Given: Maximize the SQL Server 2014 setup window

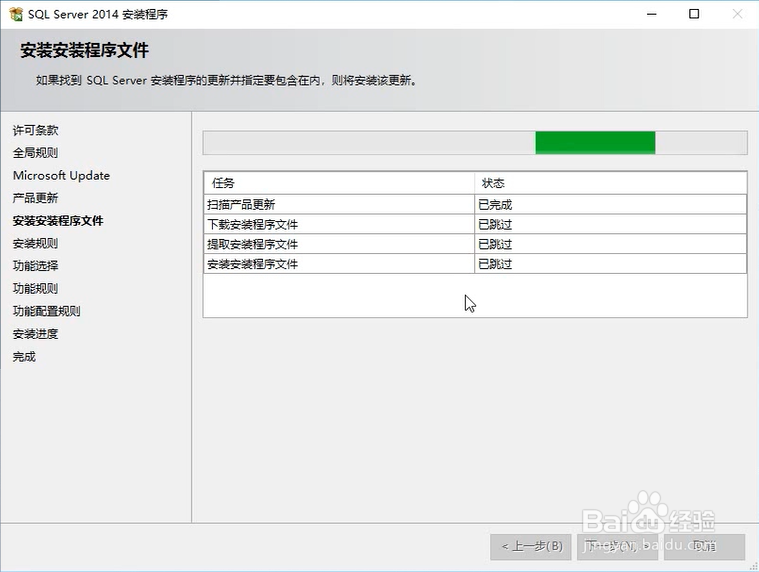Looking at the screenshot, I should 694,14.
